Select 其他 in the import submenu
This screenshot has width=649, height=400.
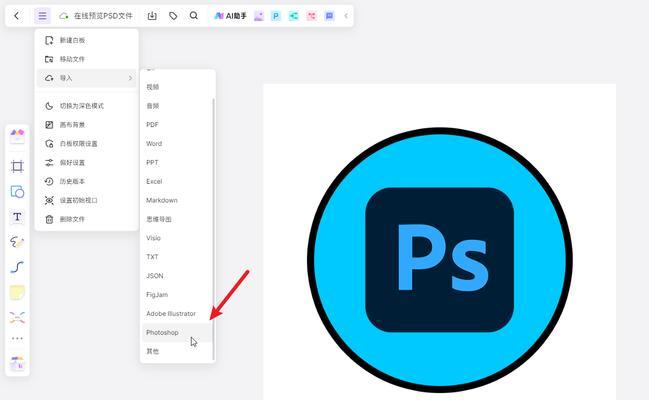click(177, 352)
